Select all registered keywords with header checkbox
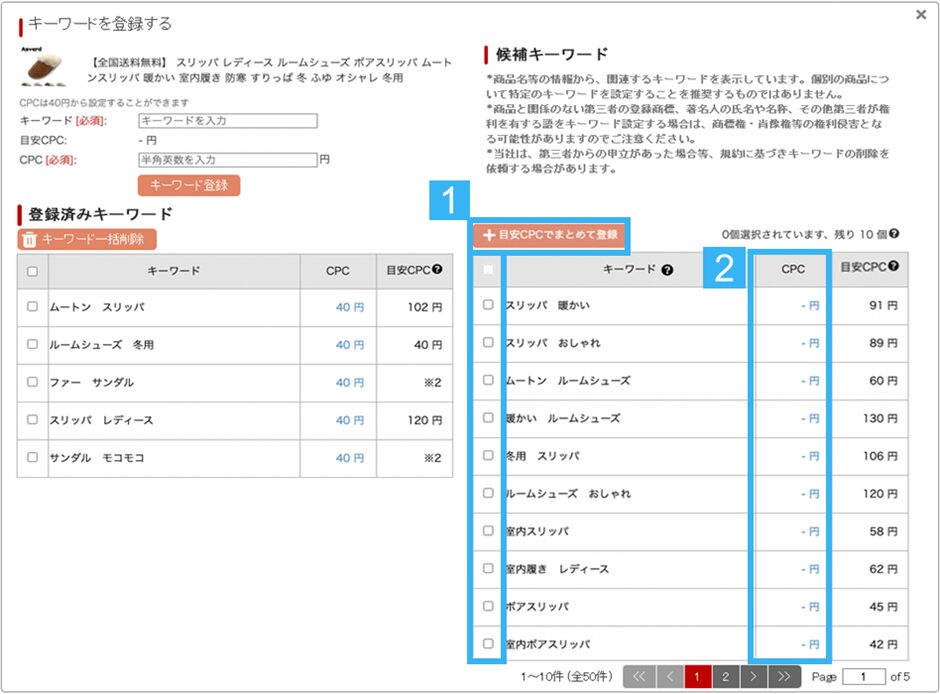Screen dimensions: 940x694 click(32, 271)
